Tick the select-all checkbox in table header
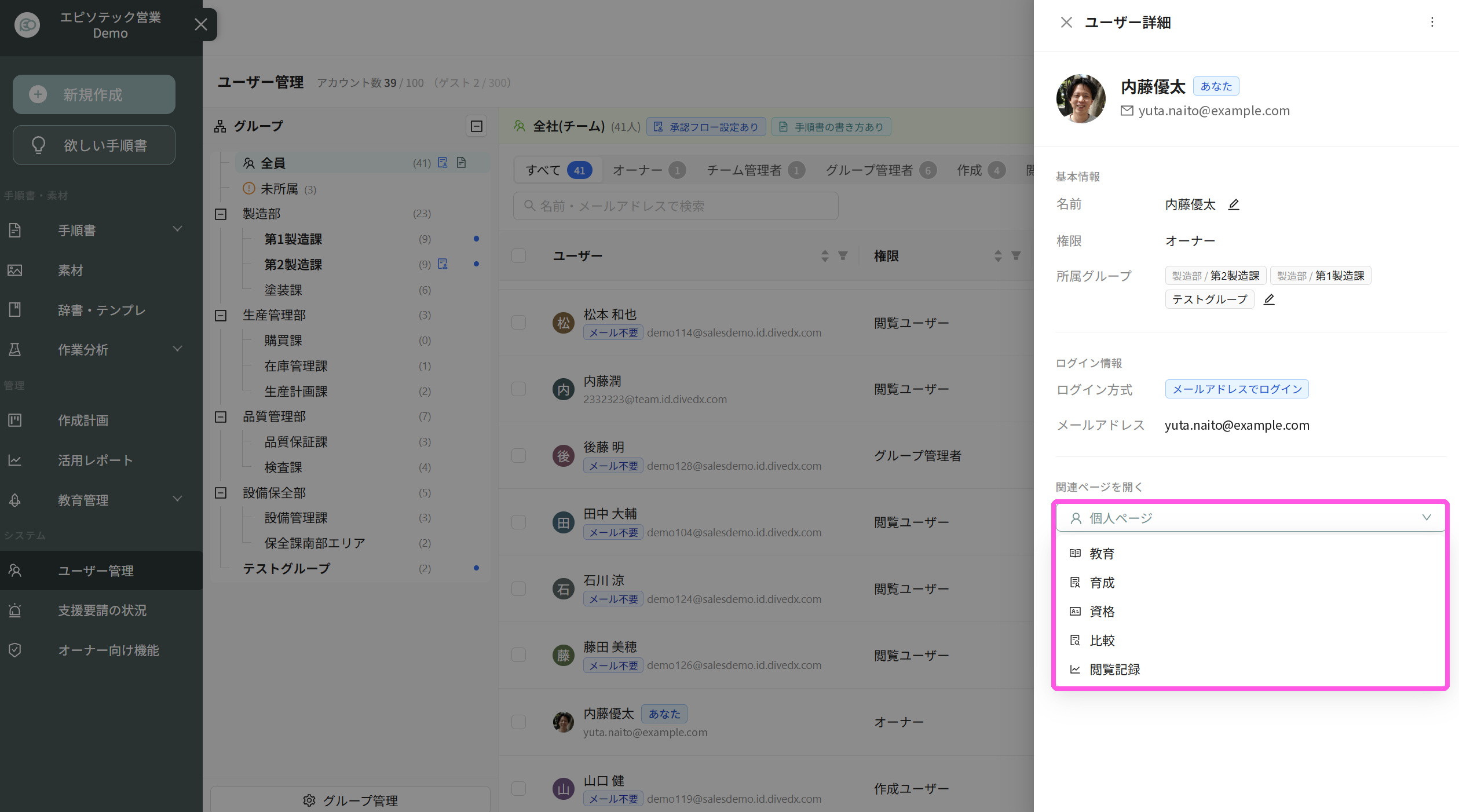Viewport: 1459px width, 812px height. point(519,255)
